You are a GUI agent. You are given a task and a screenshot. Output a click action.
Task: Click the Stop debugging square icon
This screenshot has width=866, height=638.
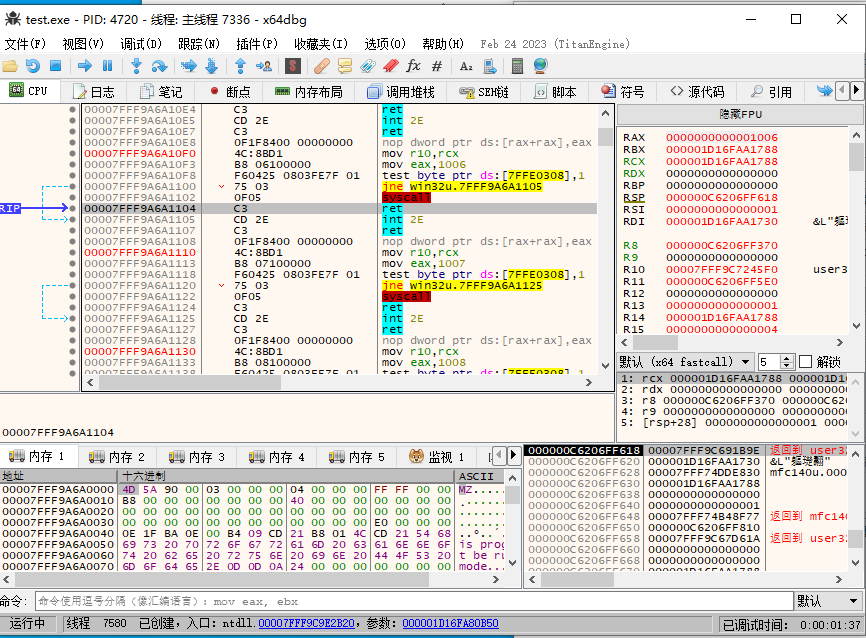tap(55, 66)
